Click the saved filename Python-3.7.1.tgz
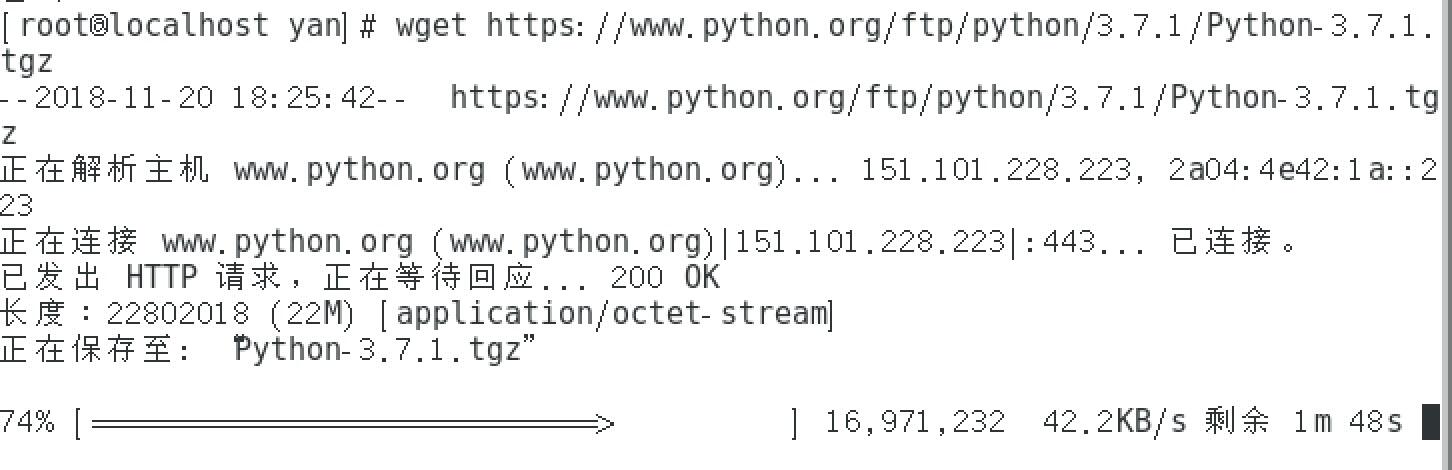 point(379,350)
